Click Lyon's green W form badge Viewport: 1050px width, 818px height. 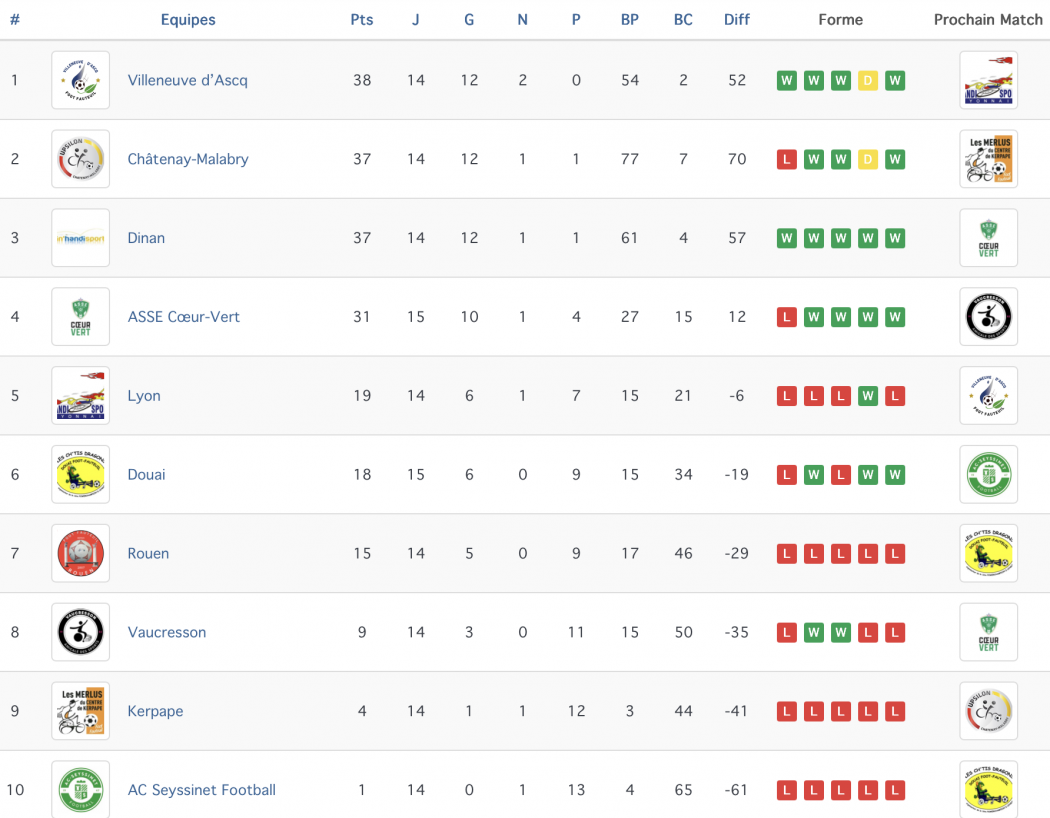[x=867, y=396]
